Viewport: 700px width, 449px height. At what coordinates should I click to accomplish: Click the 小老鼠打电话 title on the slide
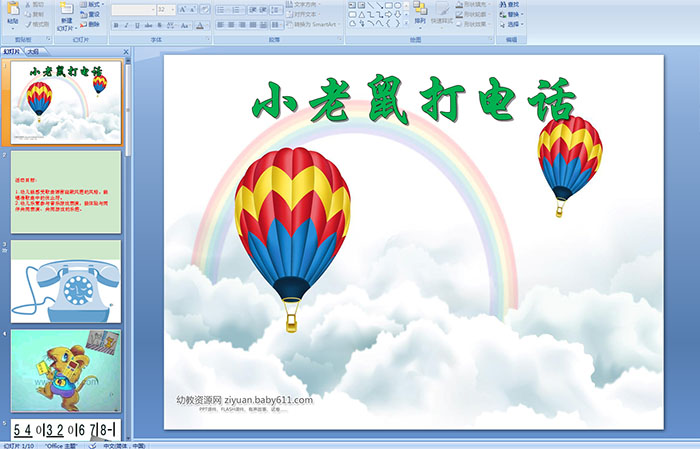pyautogui.click(x=413, y=100)
